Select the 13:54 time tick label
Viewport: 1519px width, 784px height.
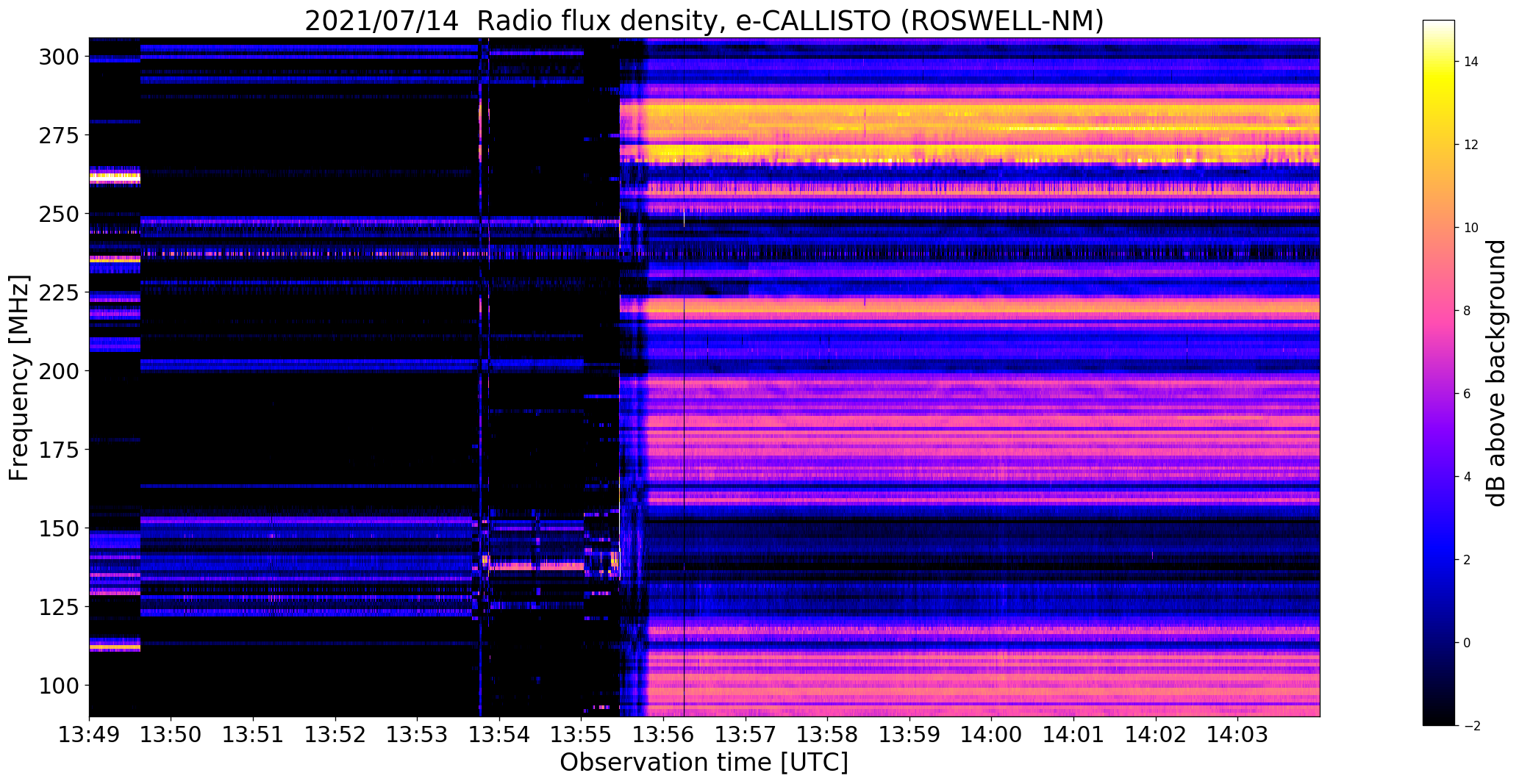[x=500, y=735]
